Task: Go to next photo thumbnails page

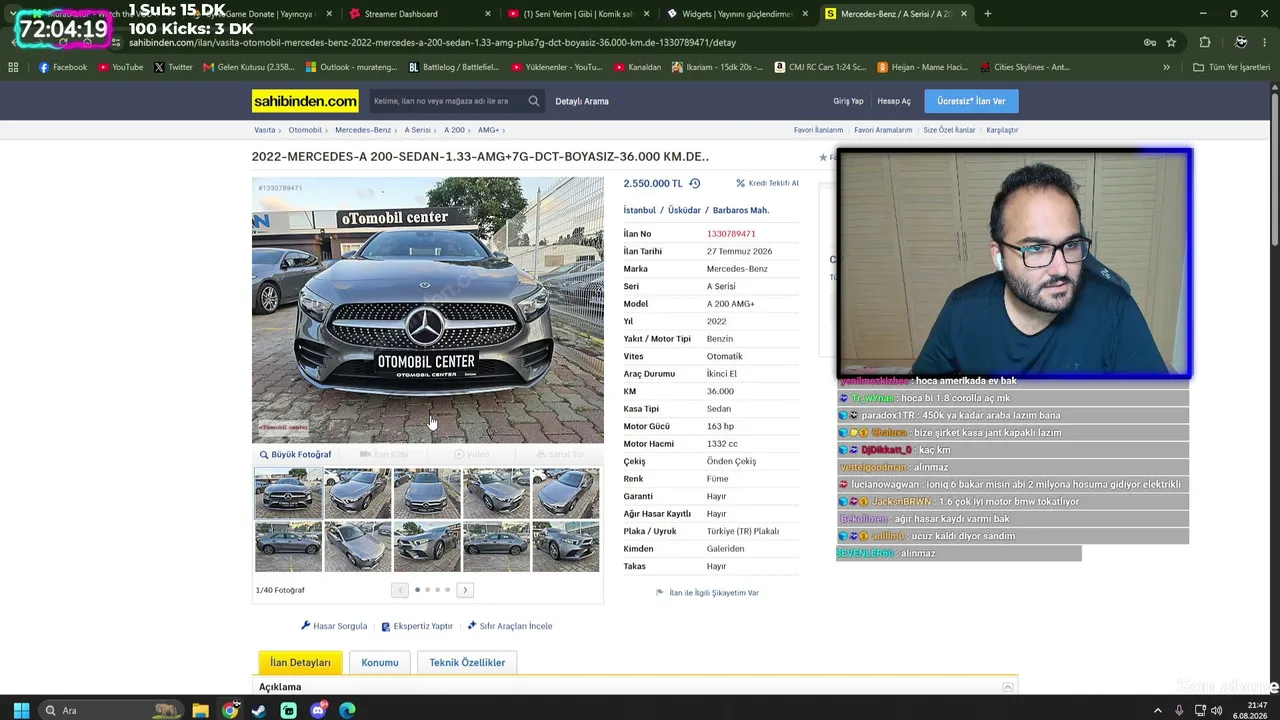Action: click(465, 590)
